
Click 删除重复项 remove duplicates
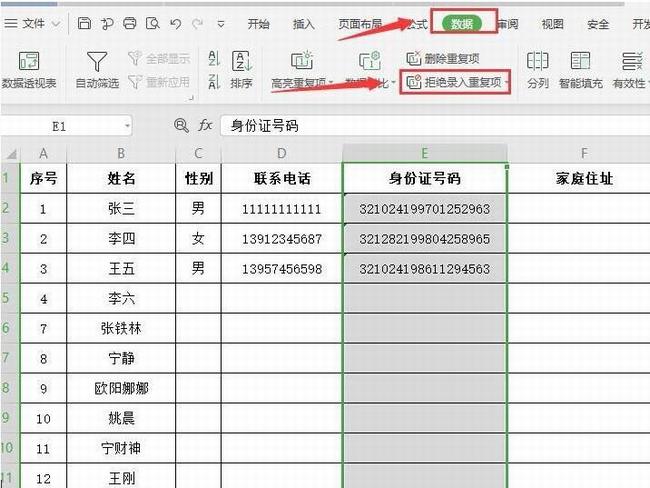[443, 58]
